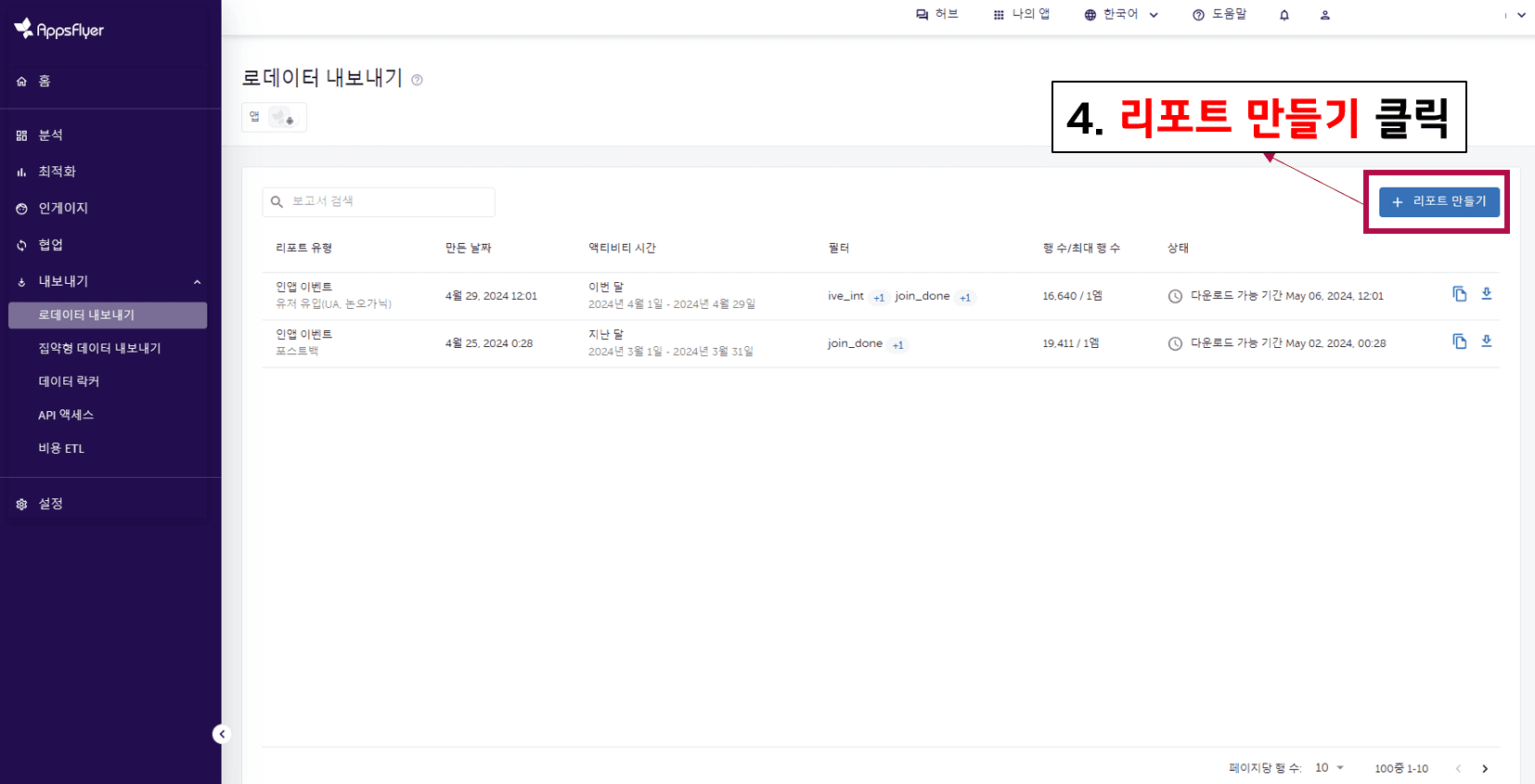Open 나의 앱 in the top bar

coord(1021,15)
